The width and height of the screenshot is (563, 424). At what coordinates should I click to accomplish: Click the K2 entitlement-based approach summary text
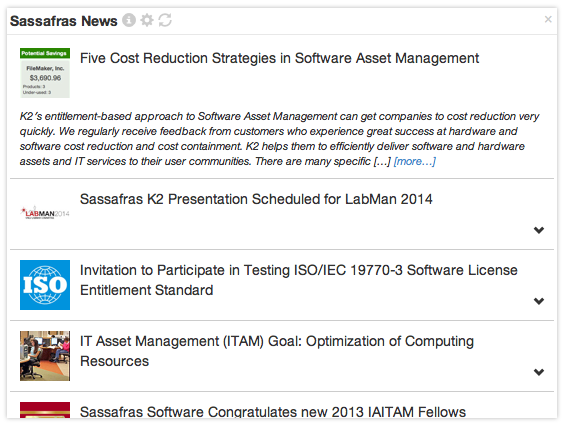[279, 139]
